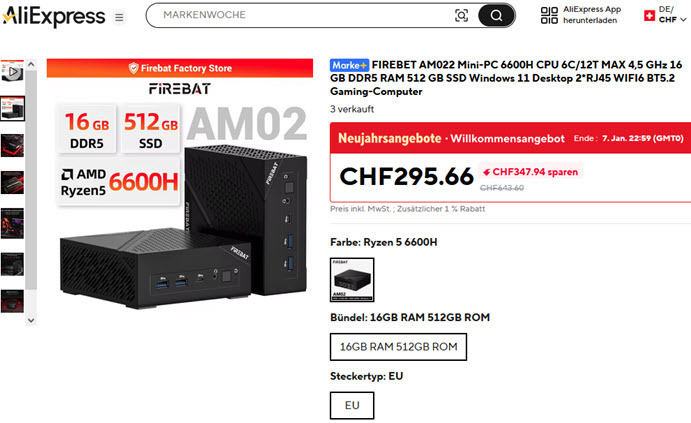Click the black search magnifier button

tap(496, 16)
